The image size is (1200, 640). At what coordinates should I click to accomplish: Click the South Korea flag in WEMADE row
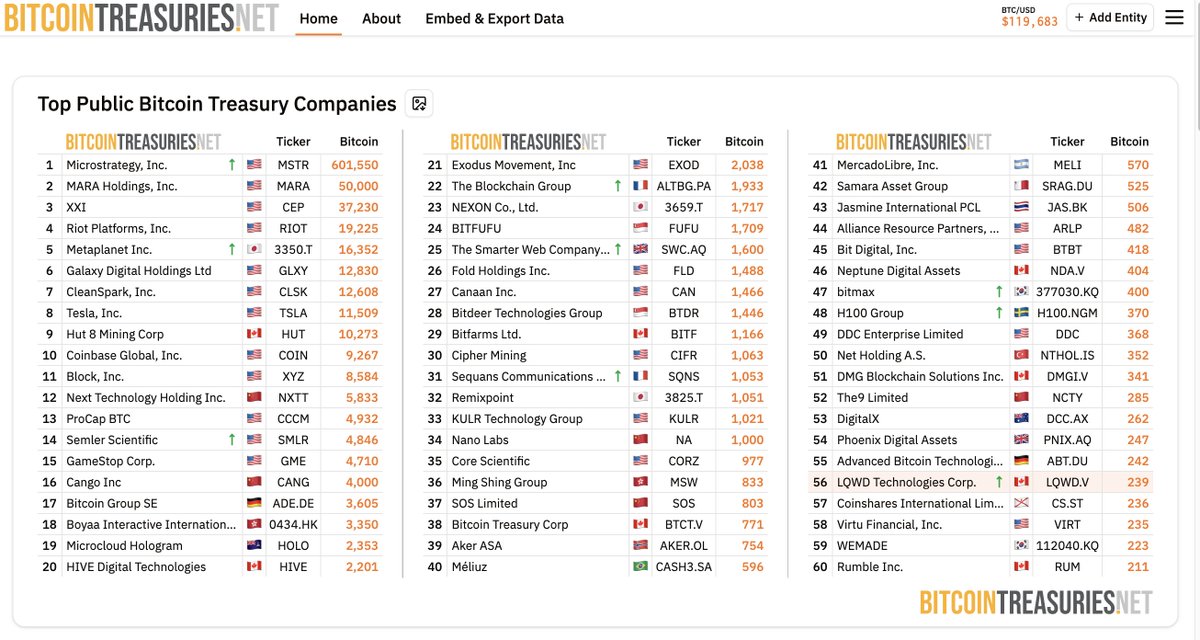coord(1021,546)
